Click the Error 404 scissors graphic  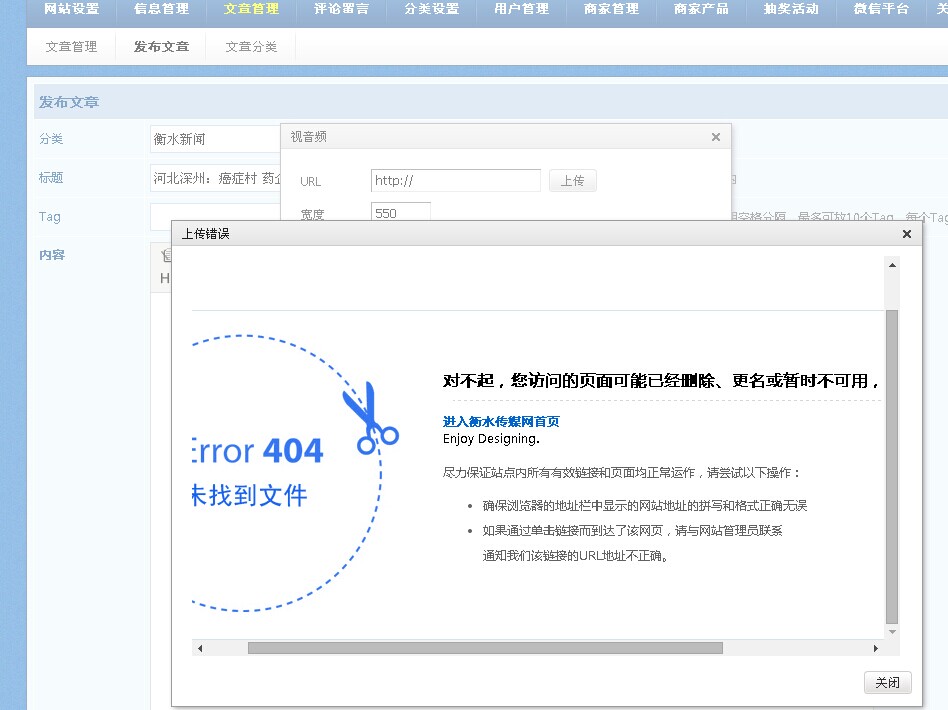pos(369,414)
